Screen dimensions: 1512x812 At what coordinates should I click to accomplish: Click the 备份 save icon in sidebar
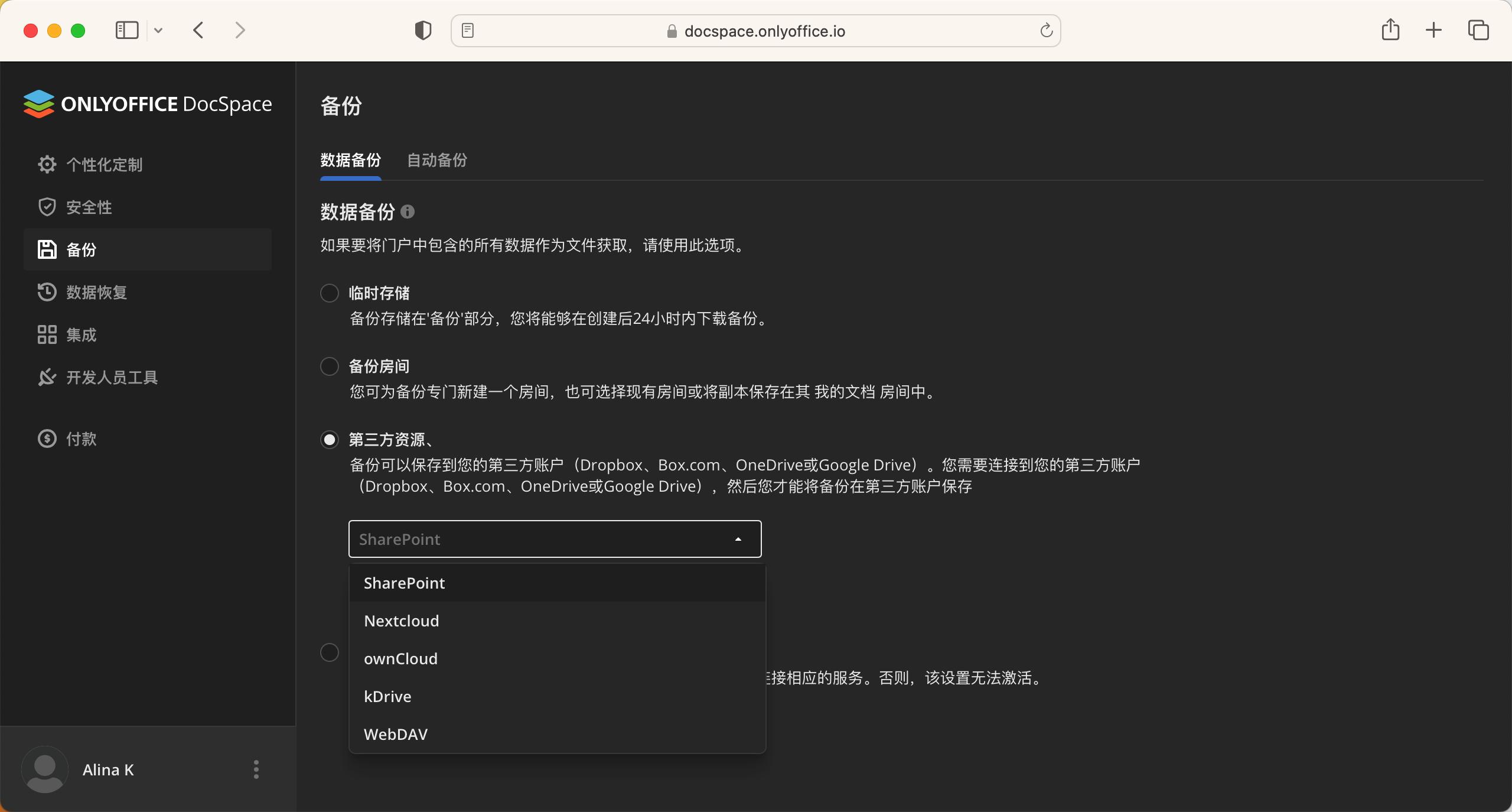point(47,249)
